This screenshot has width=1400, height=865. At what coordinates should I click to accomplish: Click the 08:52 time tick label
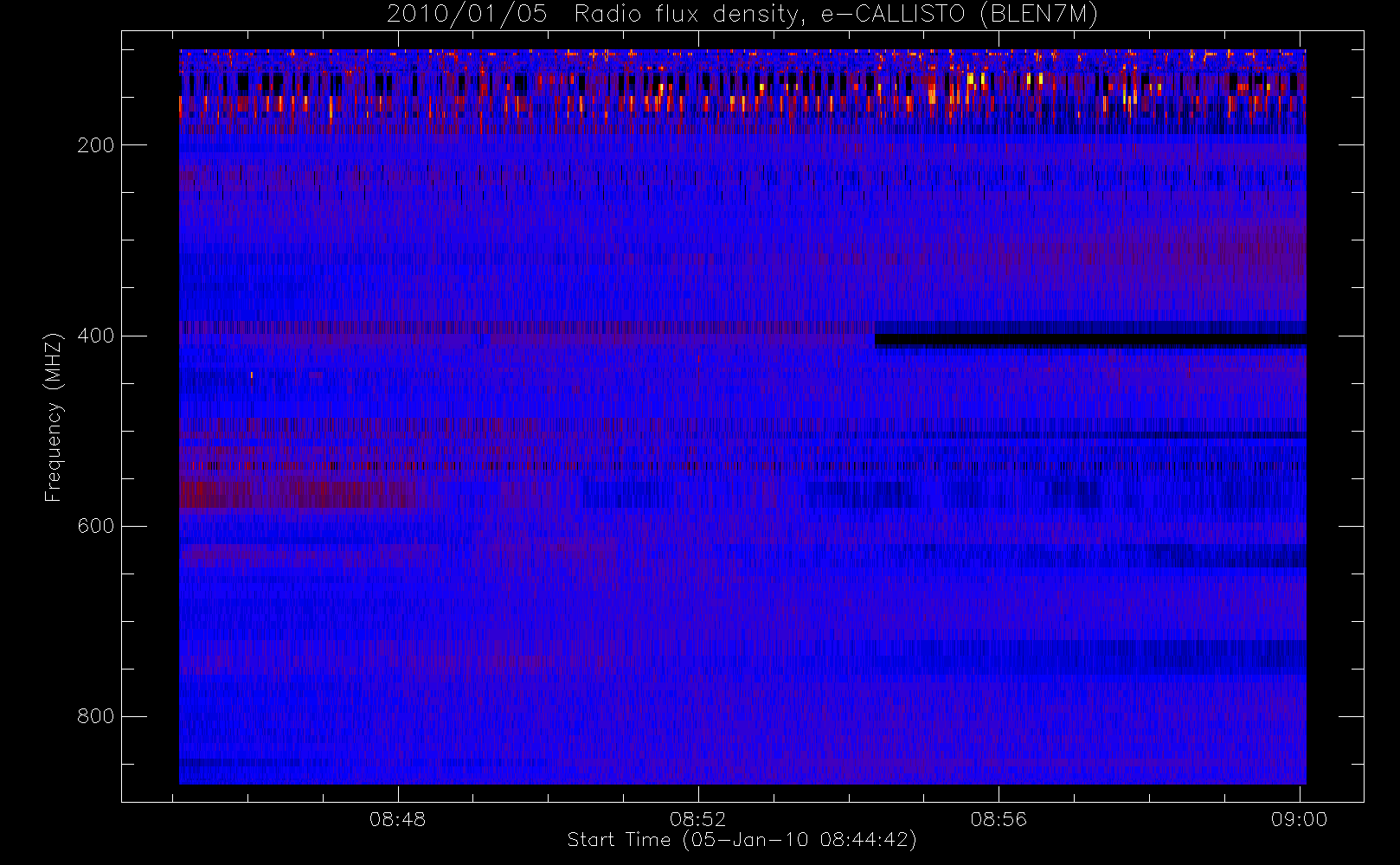click(x=698, y=819)
